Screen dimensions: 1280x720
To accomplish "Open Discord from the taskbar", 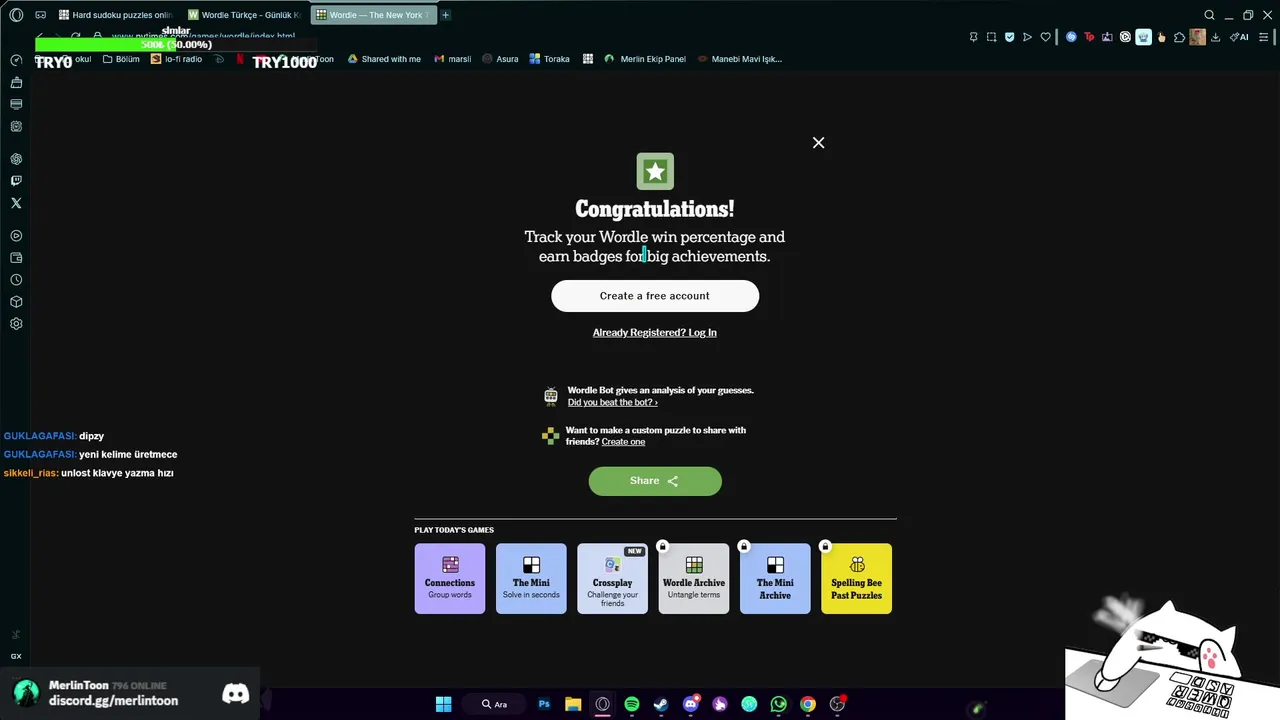I will click(x=690, y=704).
